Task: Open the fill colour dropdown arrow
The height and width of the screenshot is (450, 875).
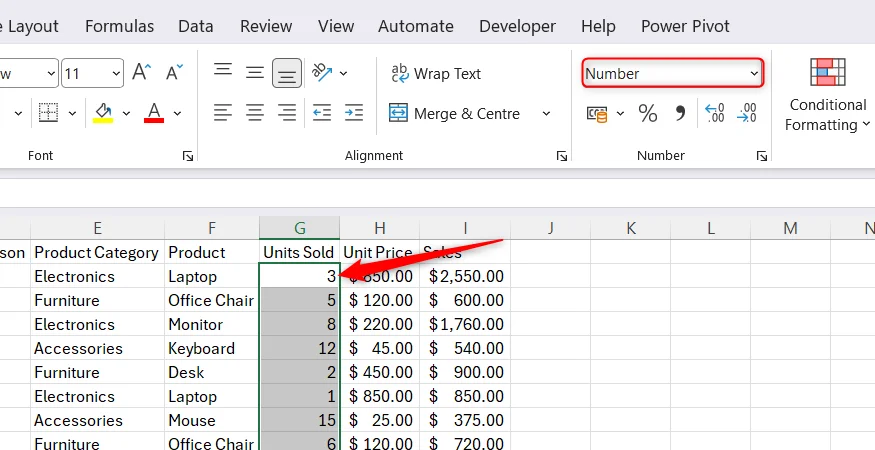Action: coord(127,114)
